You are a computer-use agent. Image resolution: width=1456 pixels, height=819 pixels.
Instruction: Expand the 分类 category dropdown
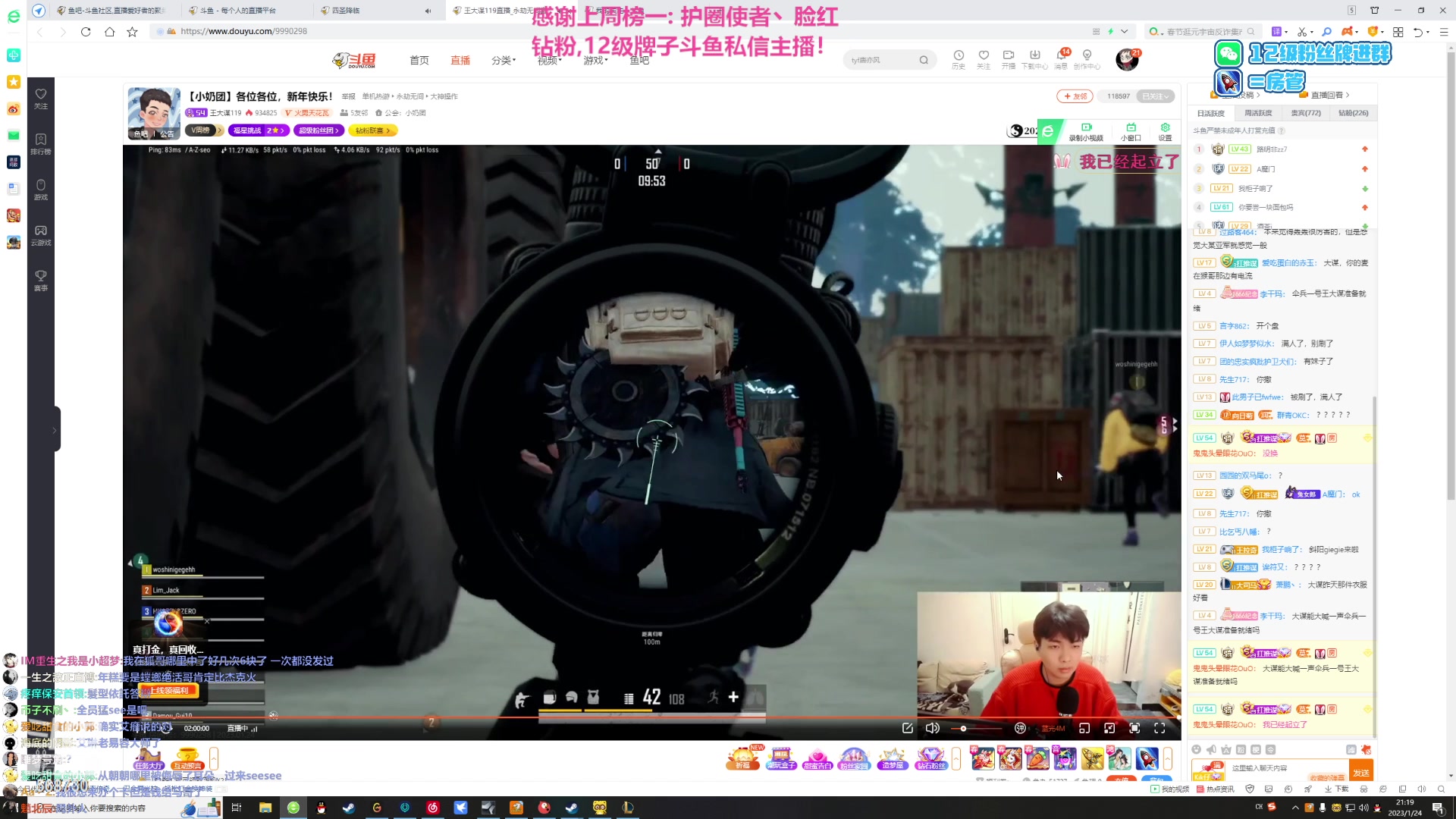[x=504, y=60]
